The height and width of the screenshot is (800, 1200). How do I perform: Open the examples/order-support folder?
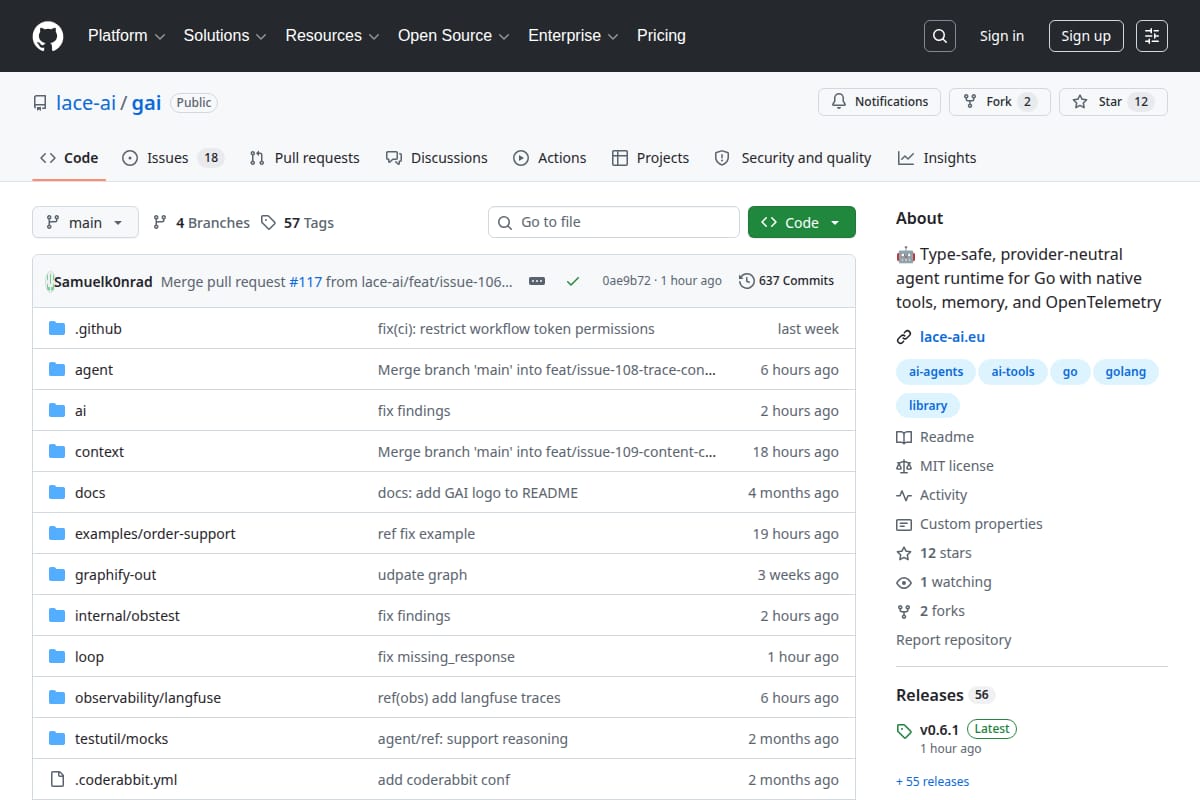[155, 534]
